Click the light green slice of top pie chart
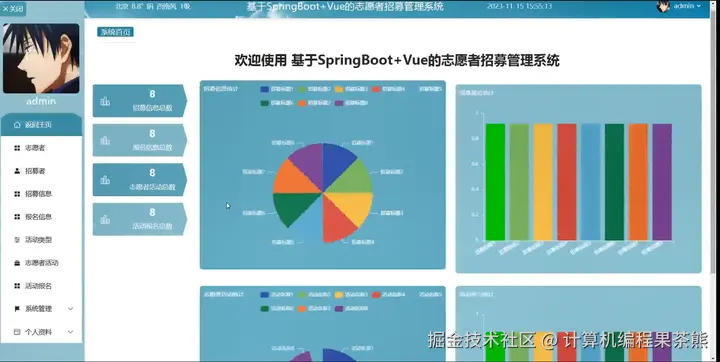This screenshot has width=720, height=362. [353, 178]
